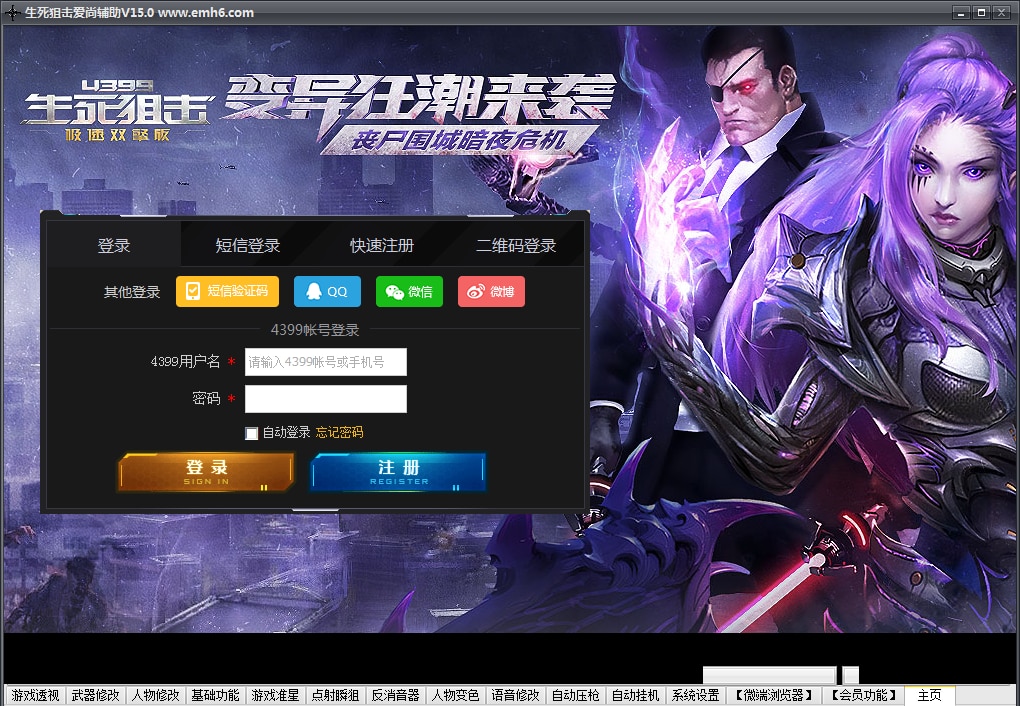The image size is (1020, 706).
Task: Open the 二维码登录 QR code tab
Action: point(517,245)
